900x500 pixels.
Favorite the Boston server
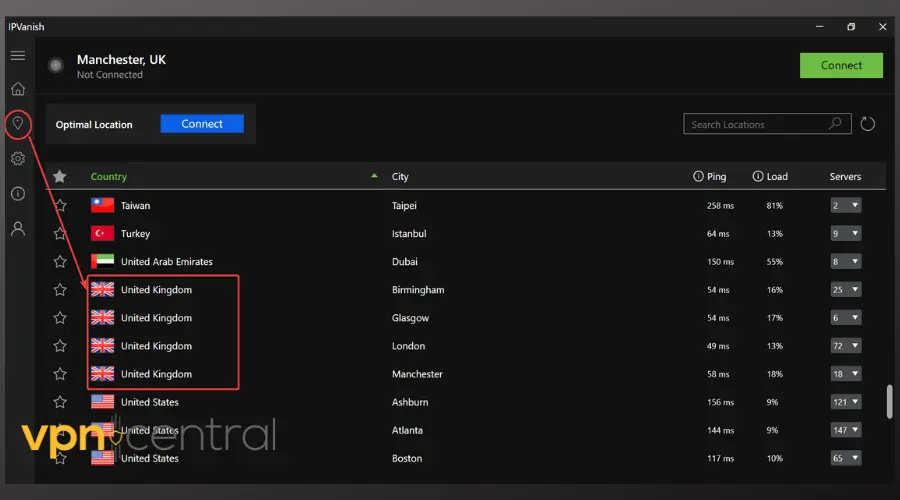coord(60,458)
